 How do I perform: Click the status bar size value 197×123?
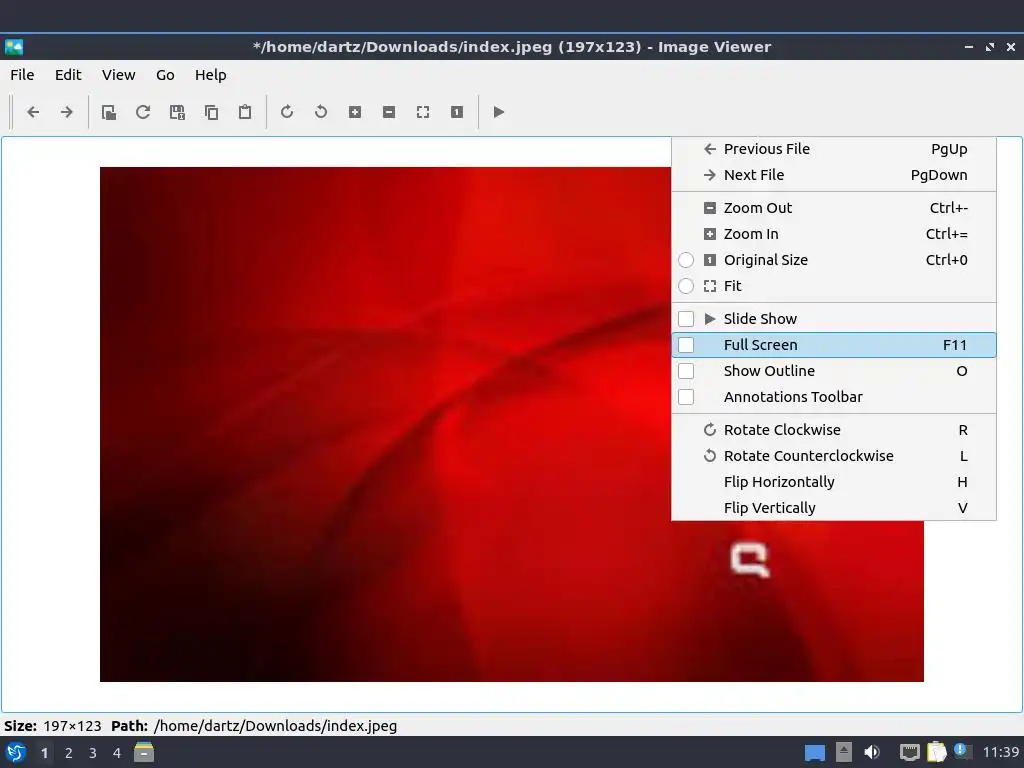point(72,726)
